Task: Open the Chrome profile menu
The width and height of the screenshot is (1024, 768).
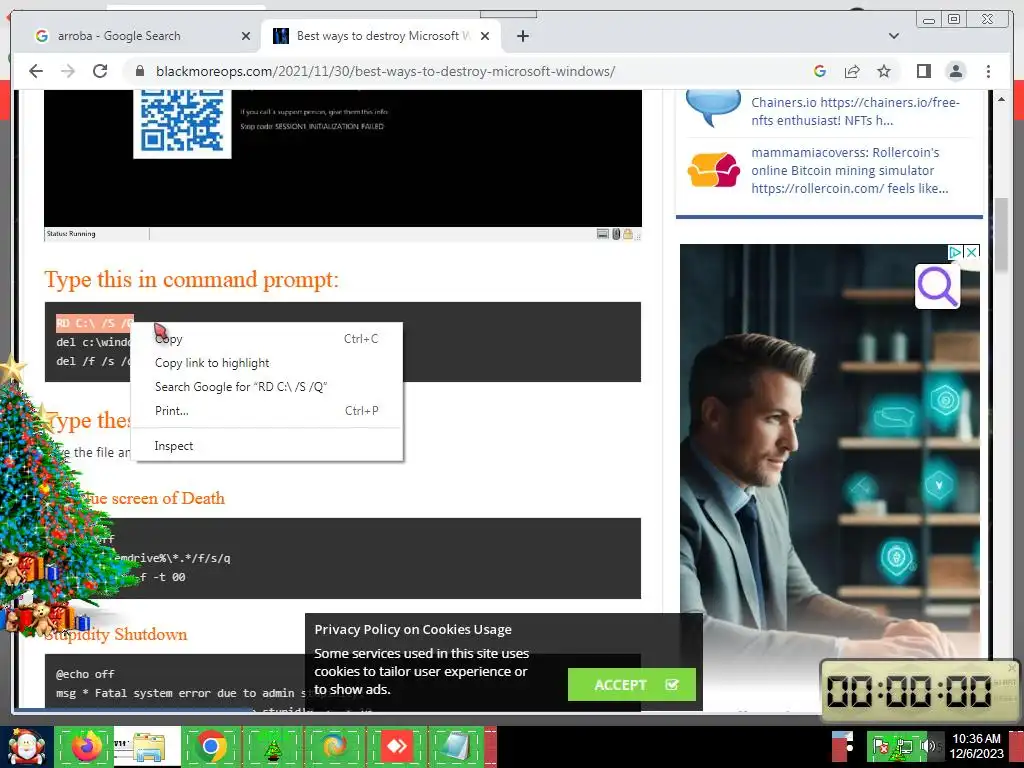Action: (955, 71)
